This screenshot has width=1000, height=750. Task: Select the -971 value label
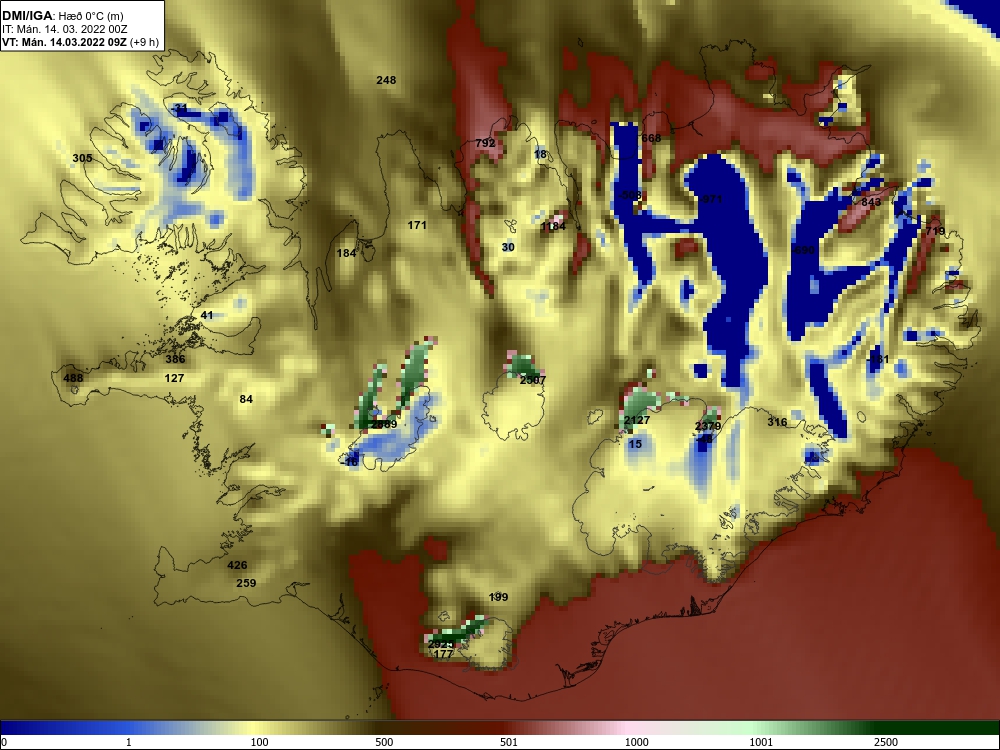[710, 199]
